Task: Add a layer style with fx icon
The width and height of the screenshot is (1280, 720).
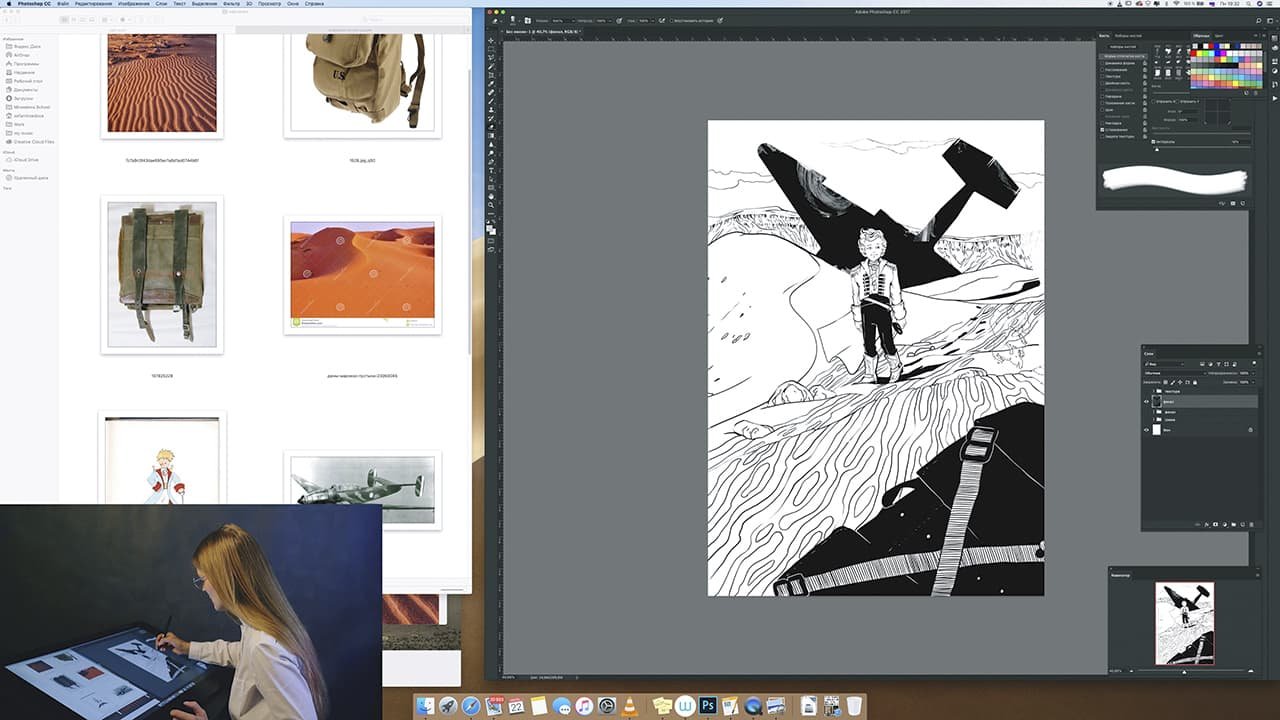Action: (1207, 524)
